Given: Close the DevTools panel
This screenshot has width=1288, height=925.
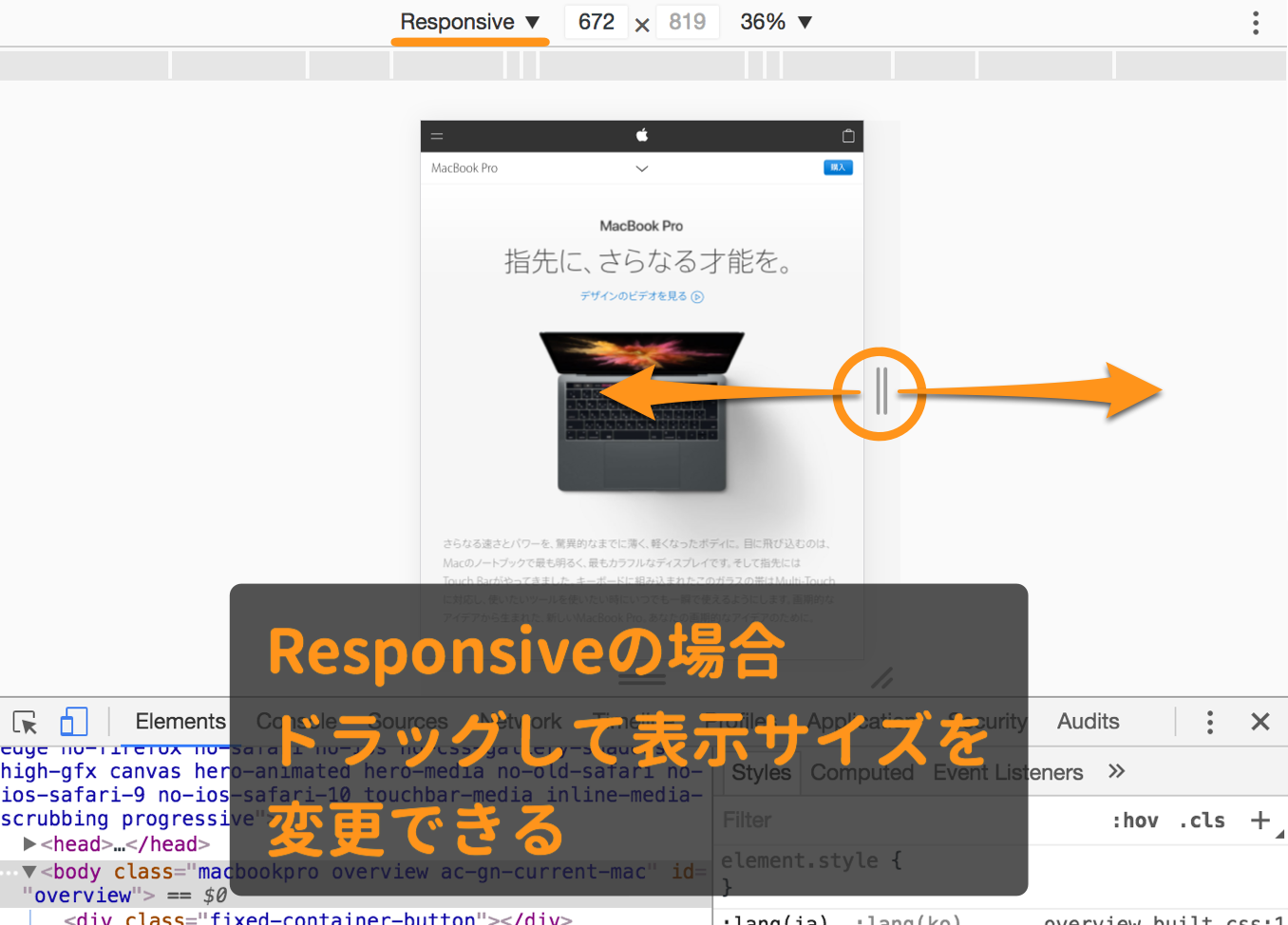Looking at the screenshot, I should tap(1260, 722).
